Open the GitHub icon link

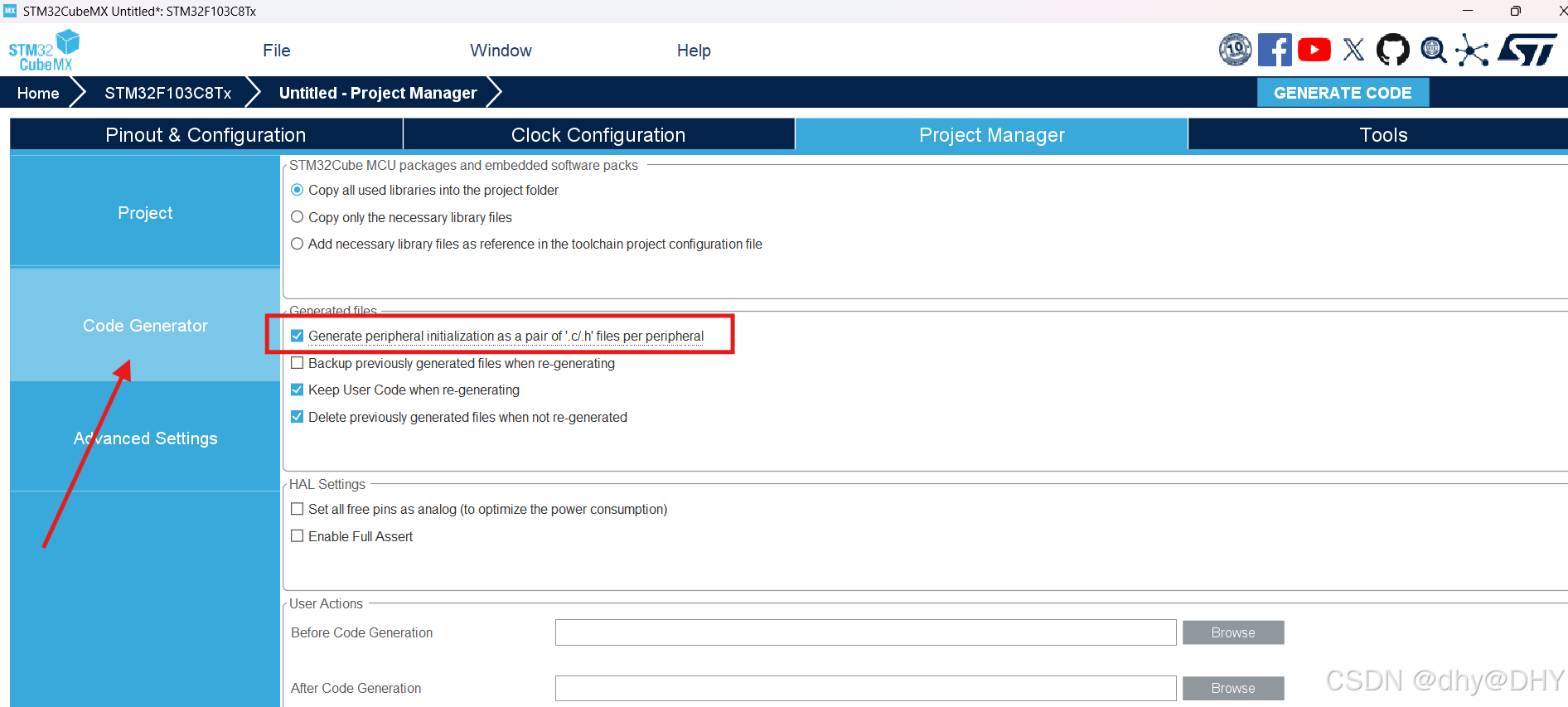(x=1393, y=50)
